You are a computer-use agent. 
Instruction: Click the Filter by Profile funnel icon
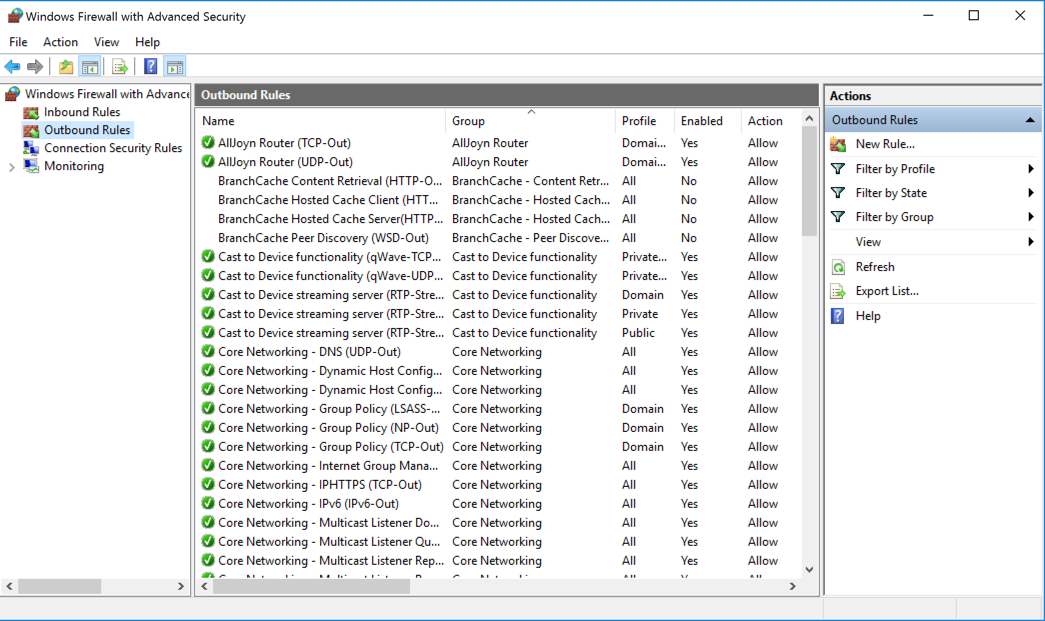coord(838,169)
